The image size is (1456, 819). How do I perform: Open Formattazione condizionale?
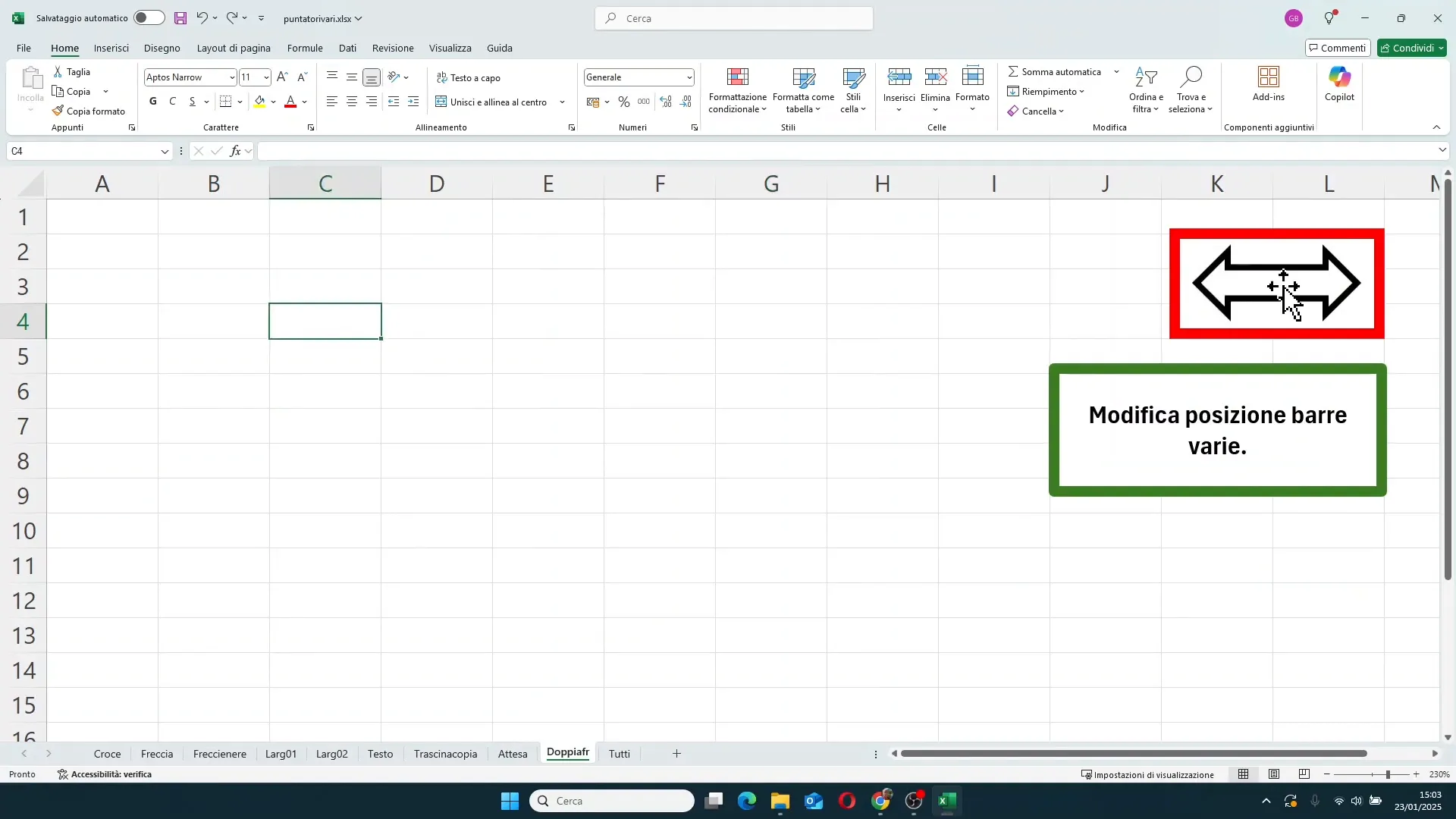738,89
